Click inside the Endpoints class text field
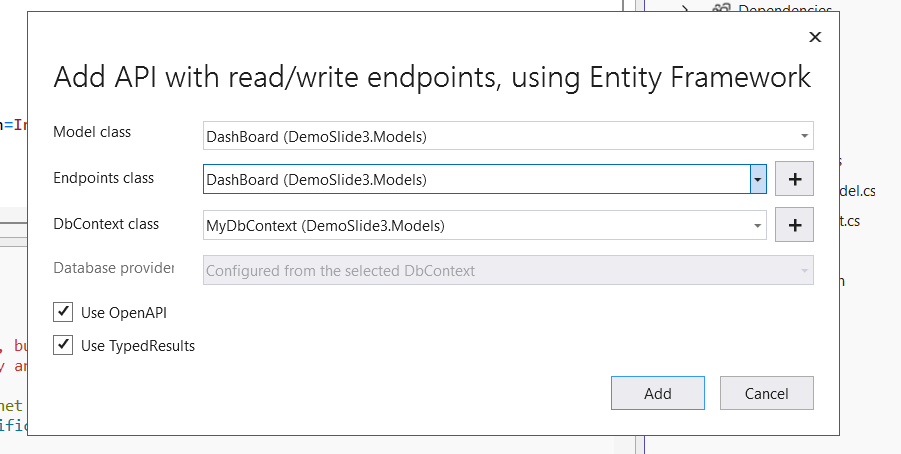 tap(475, 180)
